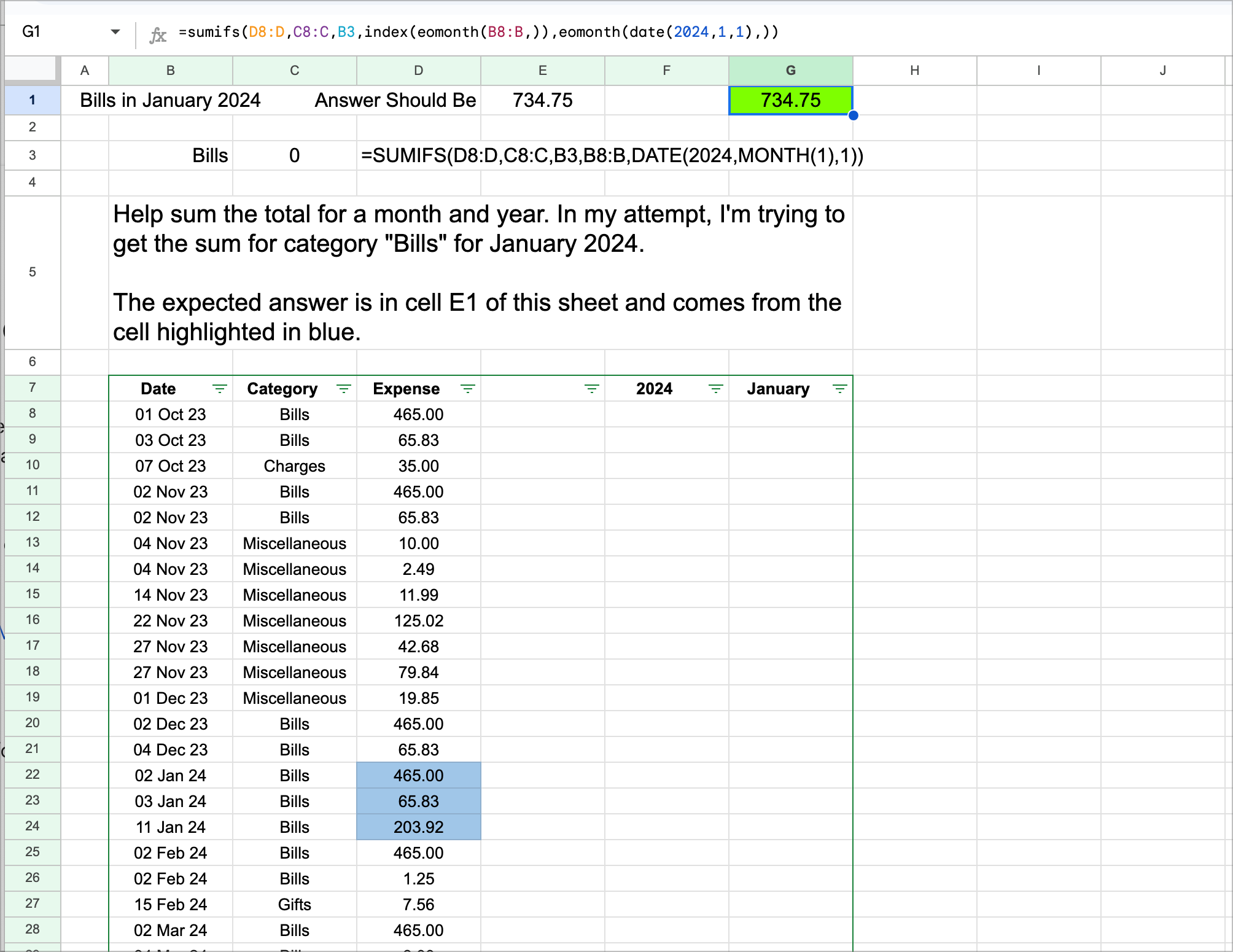Viewport: 1233px width, 952px height.
Task: Click the Expense column filter icon
Action: (x=467, y=389)
